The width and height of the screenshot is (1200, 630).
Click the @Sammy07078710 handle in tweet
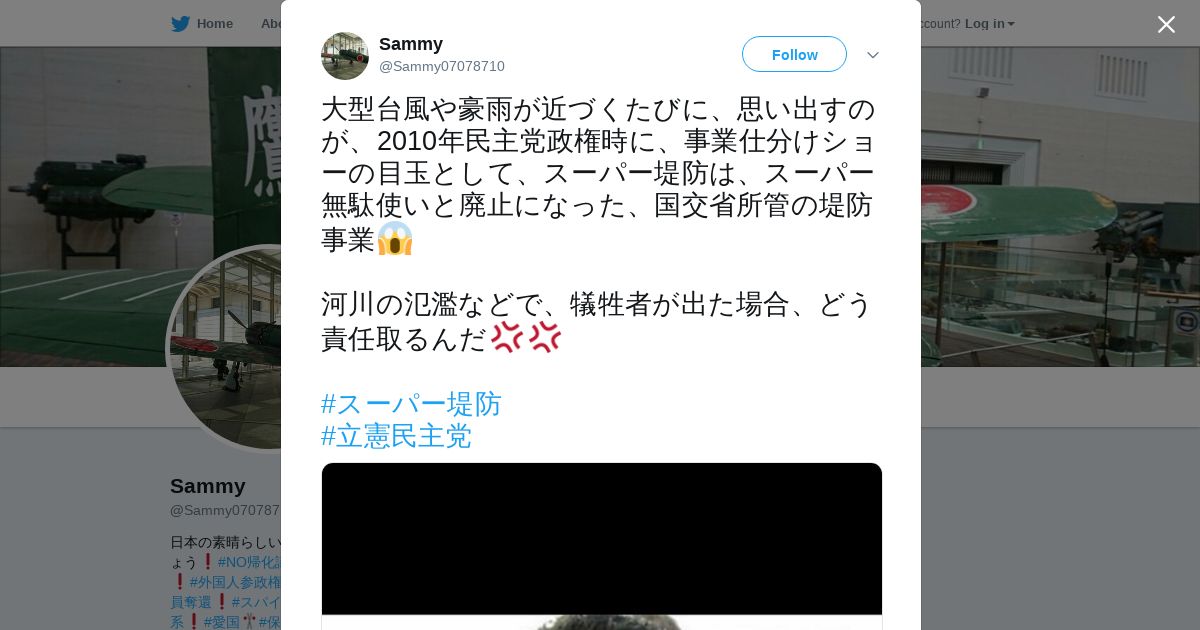click(x=442, y=66)
